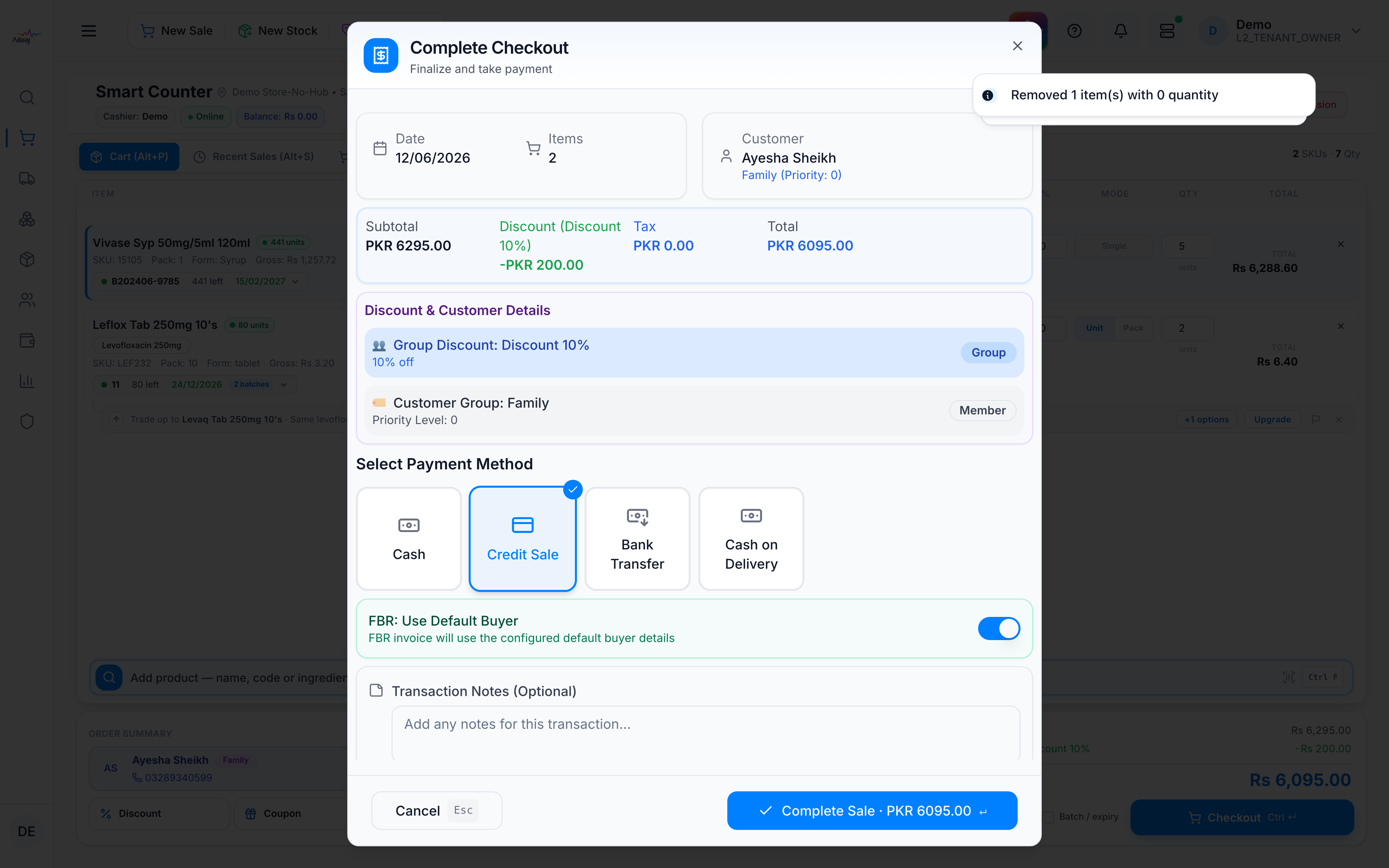The height and width of the screenshot is (868, 1389).
Task: Select Pack mode for Leflox Tab
Action: pyautogui.click(x=1133, y=328)
